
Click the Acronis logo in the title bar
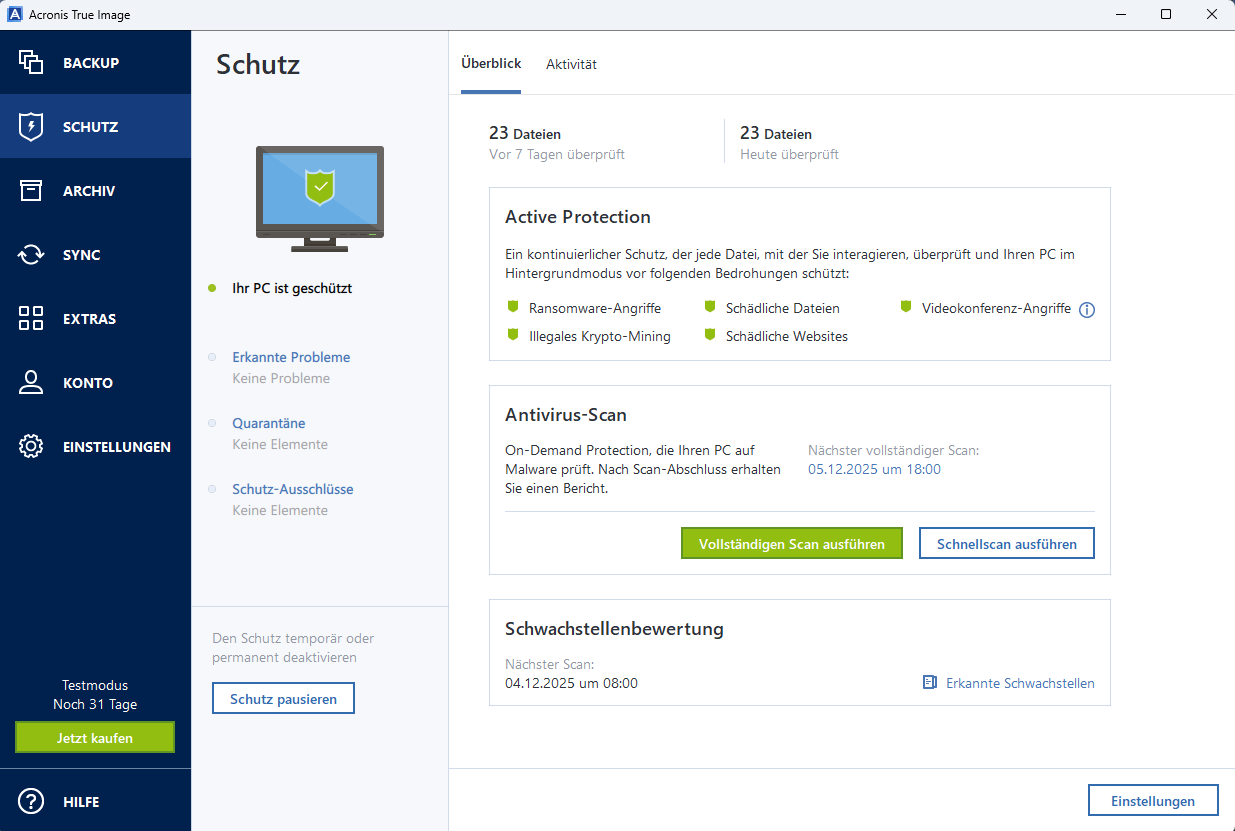13,14
